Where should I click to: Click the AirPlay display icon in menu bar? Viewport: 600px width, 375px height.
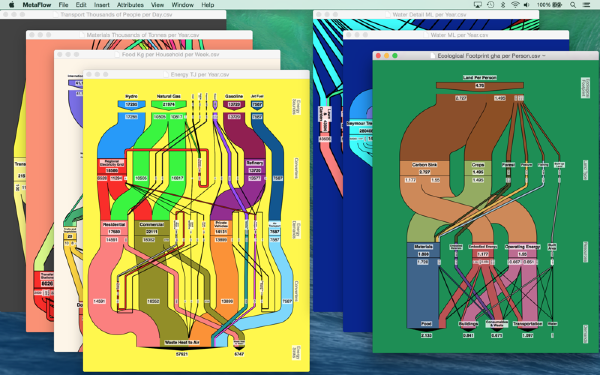point(478,5)
